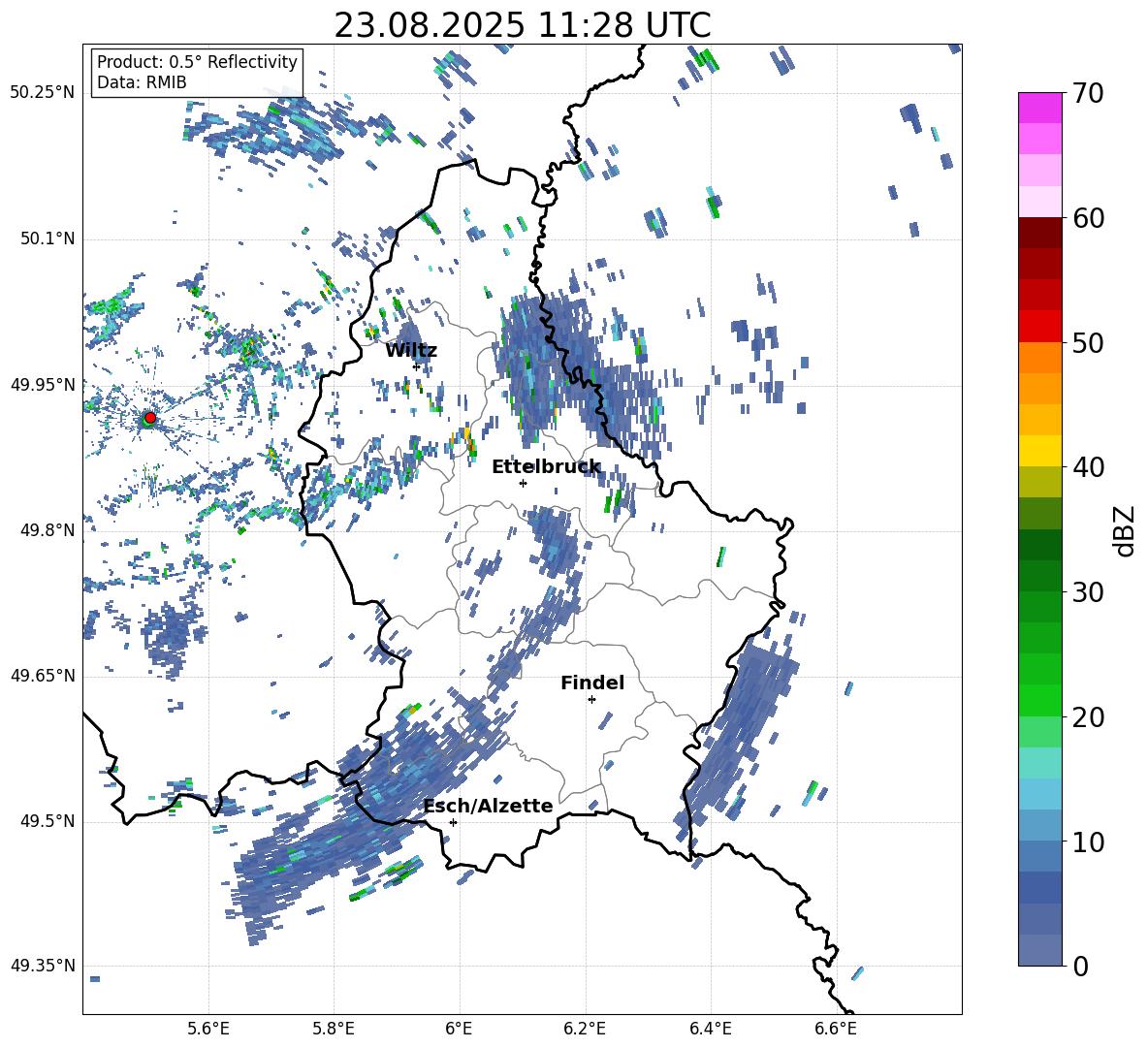Click the 5.8°E longitude label

coord(334,1029)
